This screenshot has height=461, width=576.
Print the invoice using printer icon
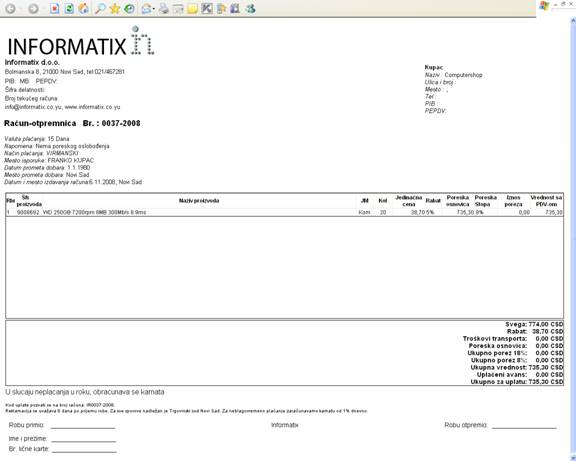(164, 8)
